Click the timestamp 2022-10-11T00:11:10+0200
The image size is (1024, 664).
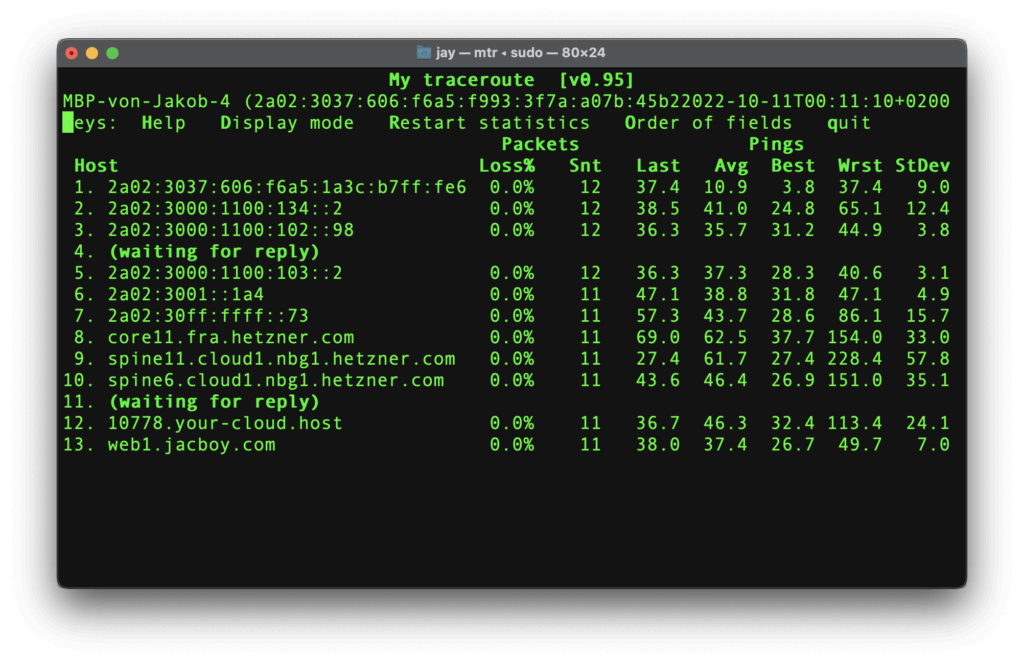click(x=816, y=101)
